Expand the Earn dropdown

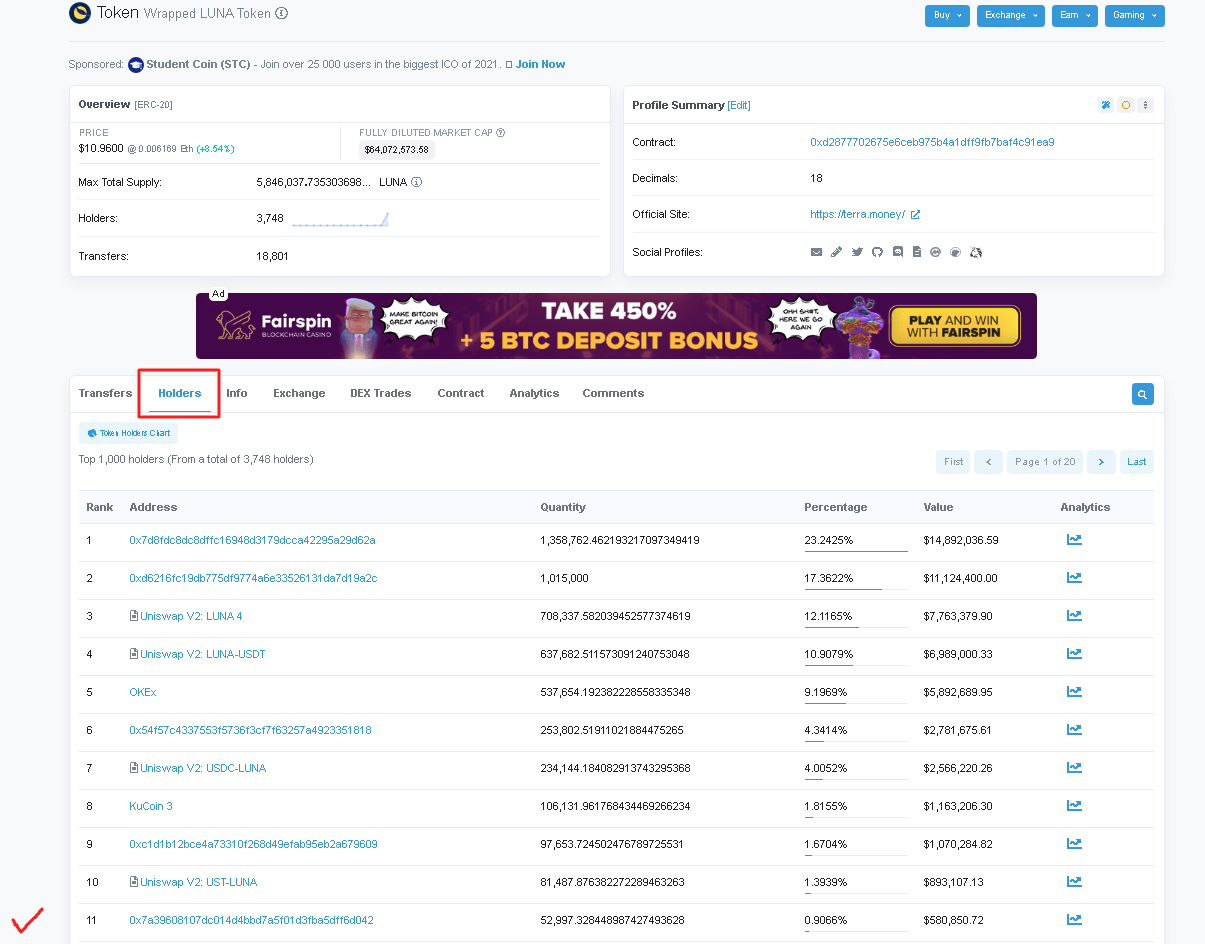click(1074, 16)
